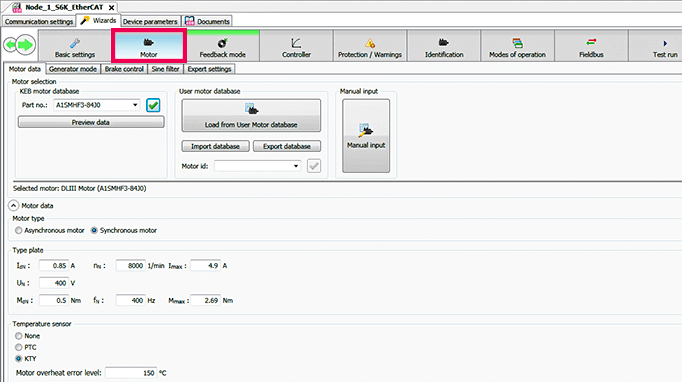Select the Generator mode sub-tab
This screenshot has width=682, height=382.
point(73,69)
